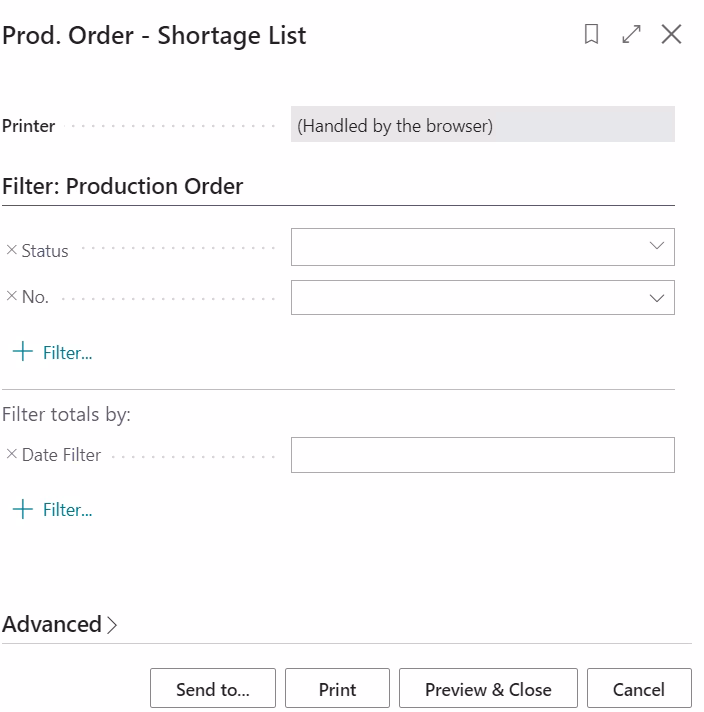Viewport: 704px width, 712px height.
Task: Add a filter under Filter totals by
Action: click(x=53, y=509)
